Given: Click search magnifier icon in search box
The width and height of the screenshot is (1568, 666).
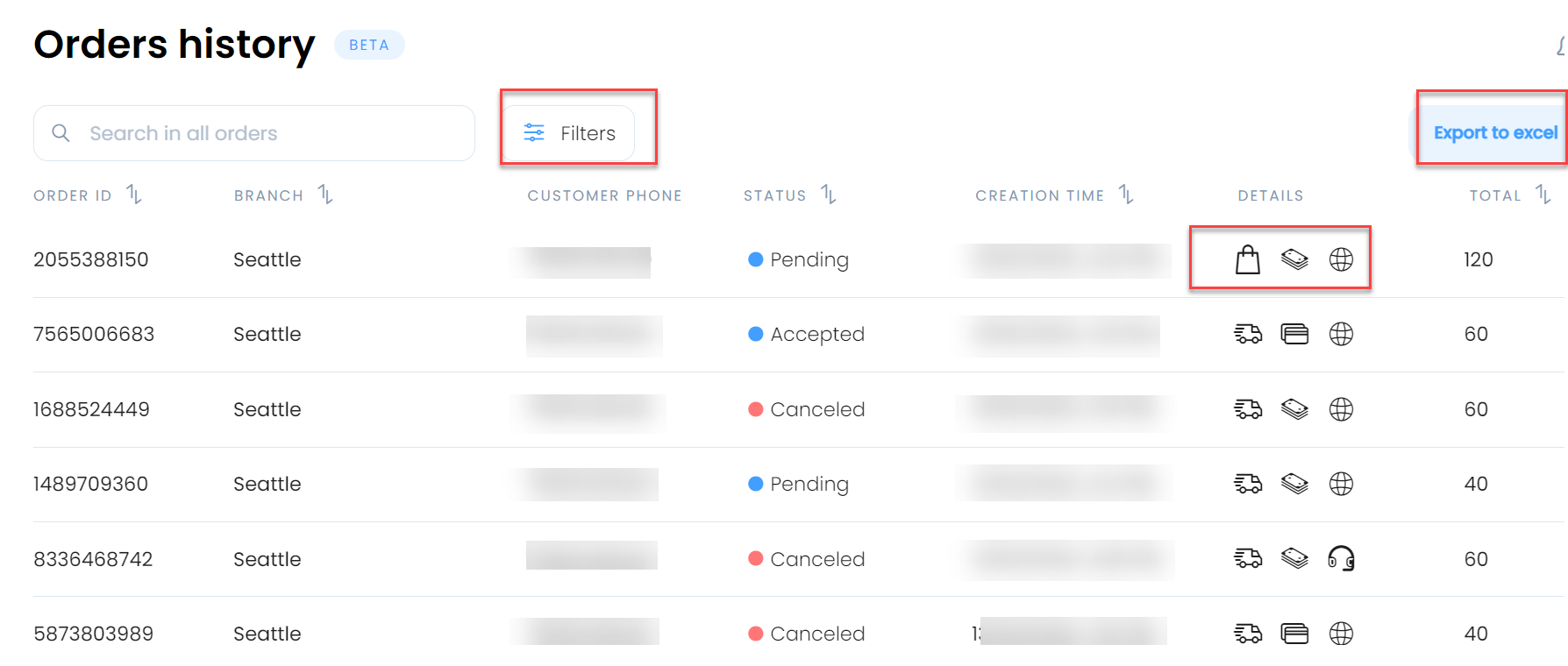Looking at the screenshot, I should [x=61, y=133].
